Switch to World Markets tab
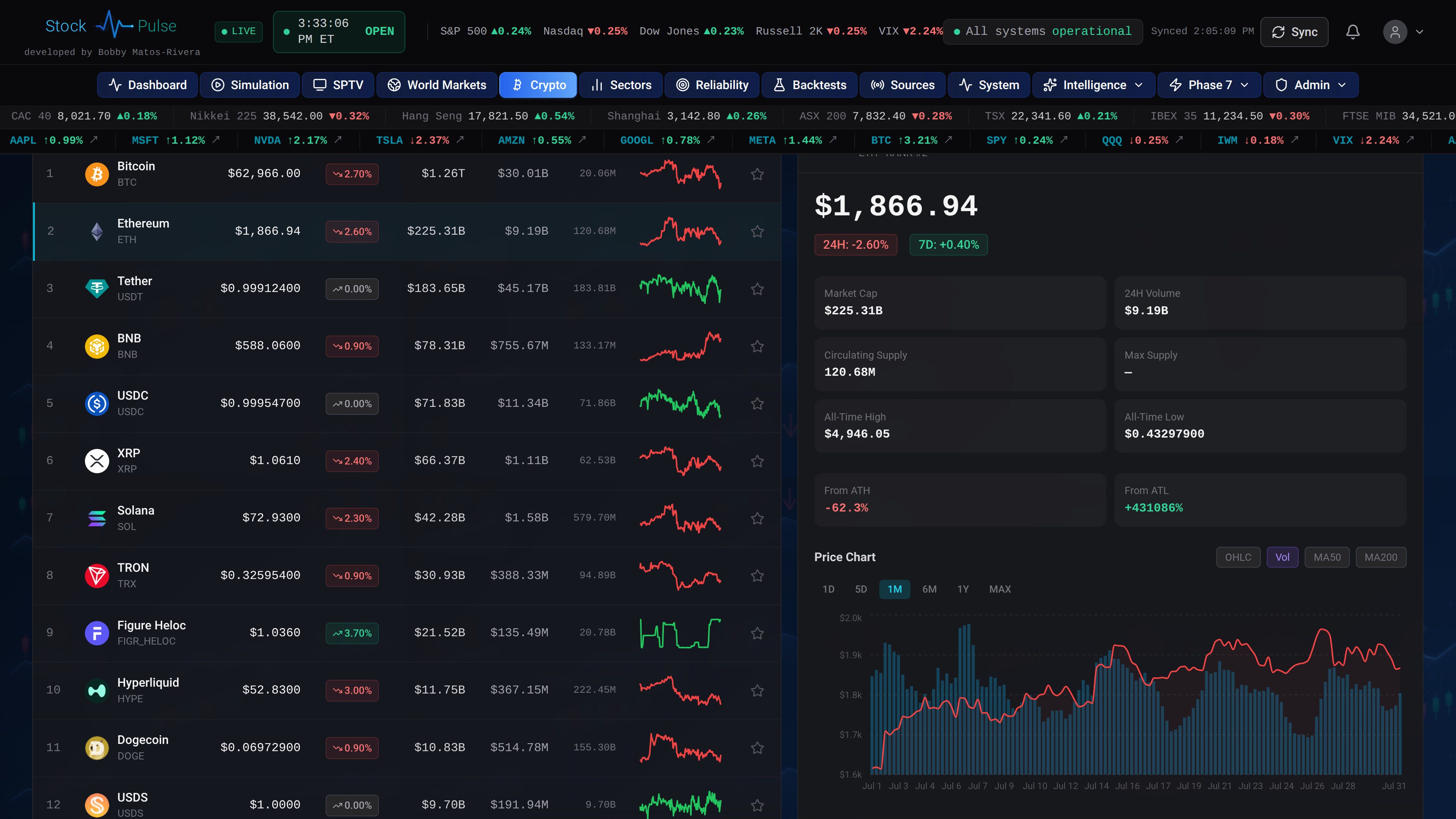This screenshot has height=819, width=1456. click(x=437, y=85)
